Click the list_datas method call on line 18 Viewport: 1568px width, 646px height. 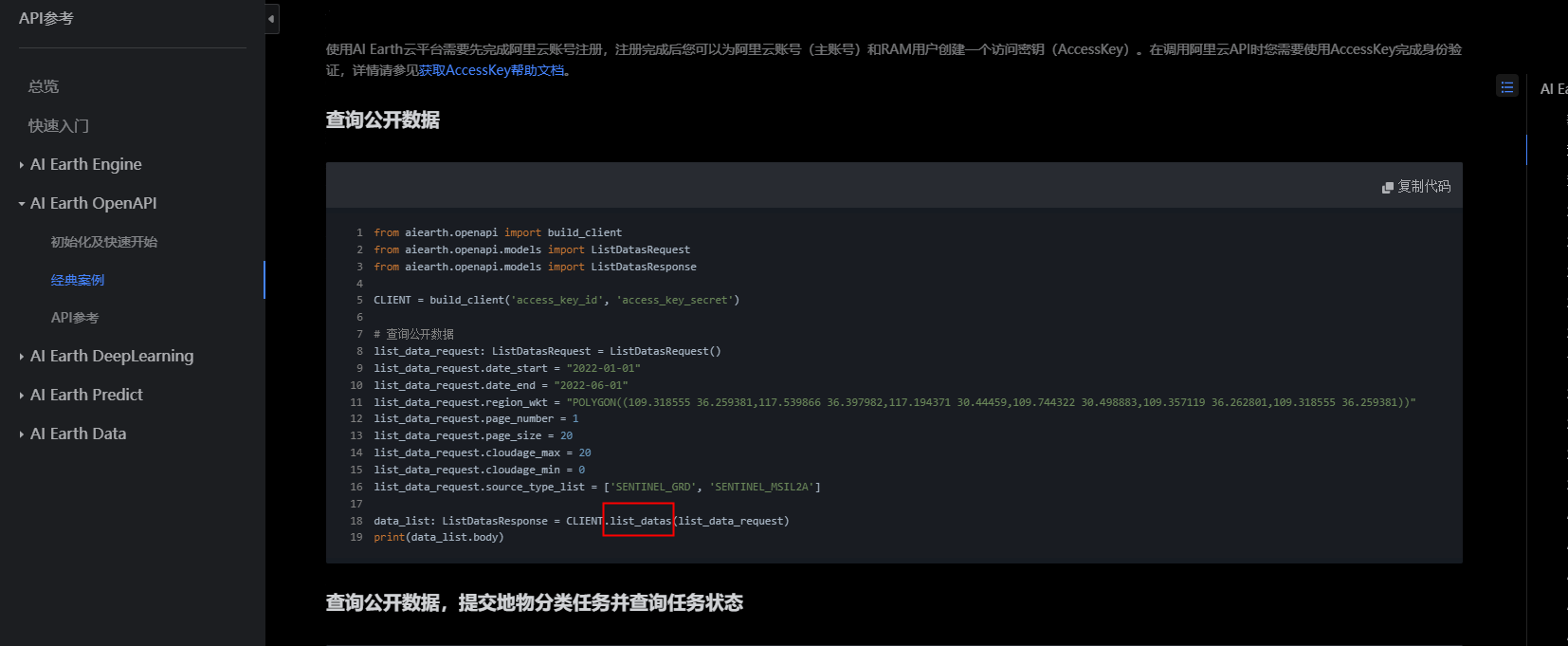[639, 521]
